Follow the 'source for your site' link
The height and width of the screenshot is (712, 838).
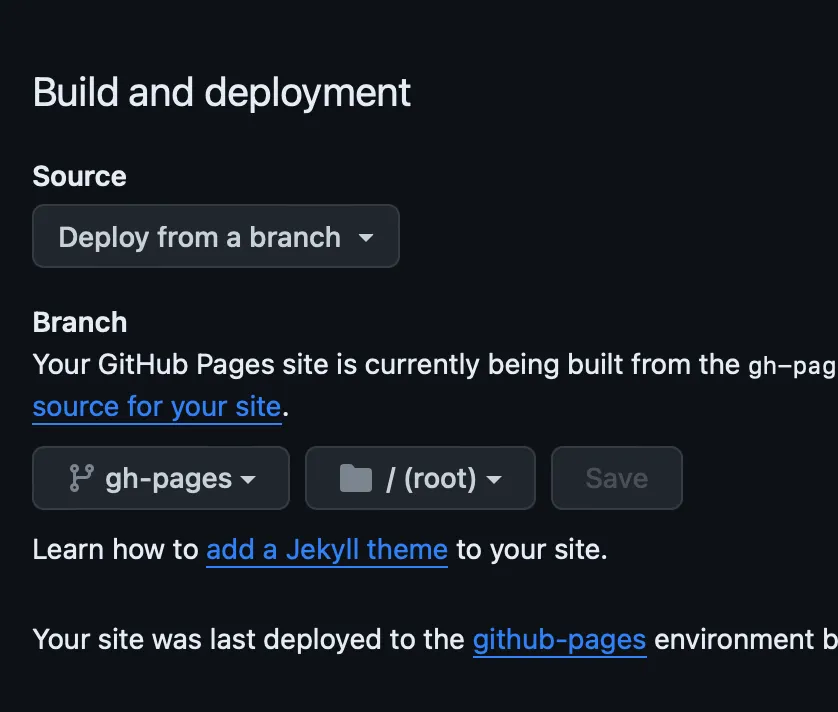156,406
